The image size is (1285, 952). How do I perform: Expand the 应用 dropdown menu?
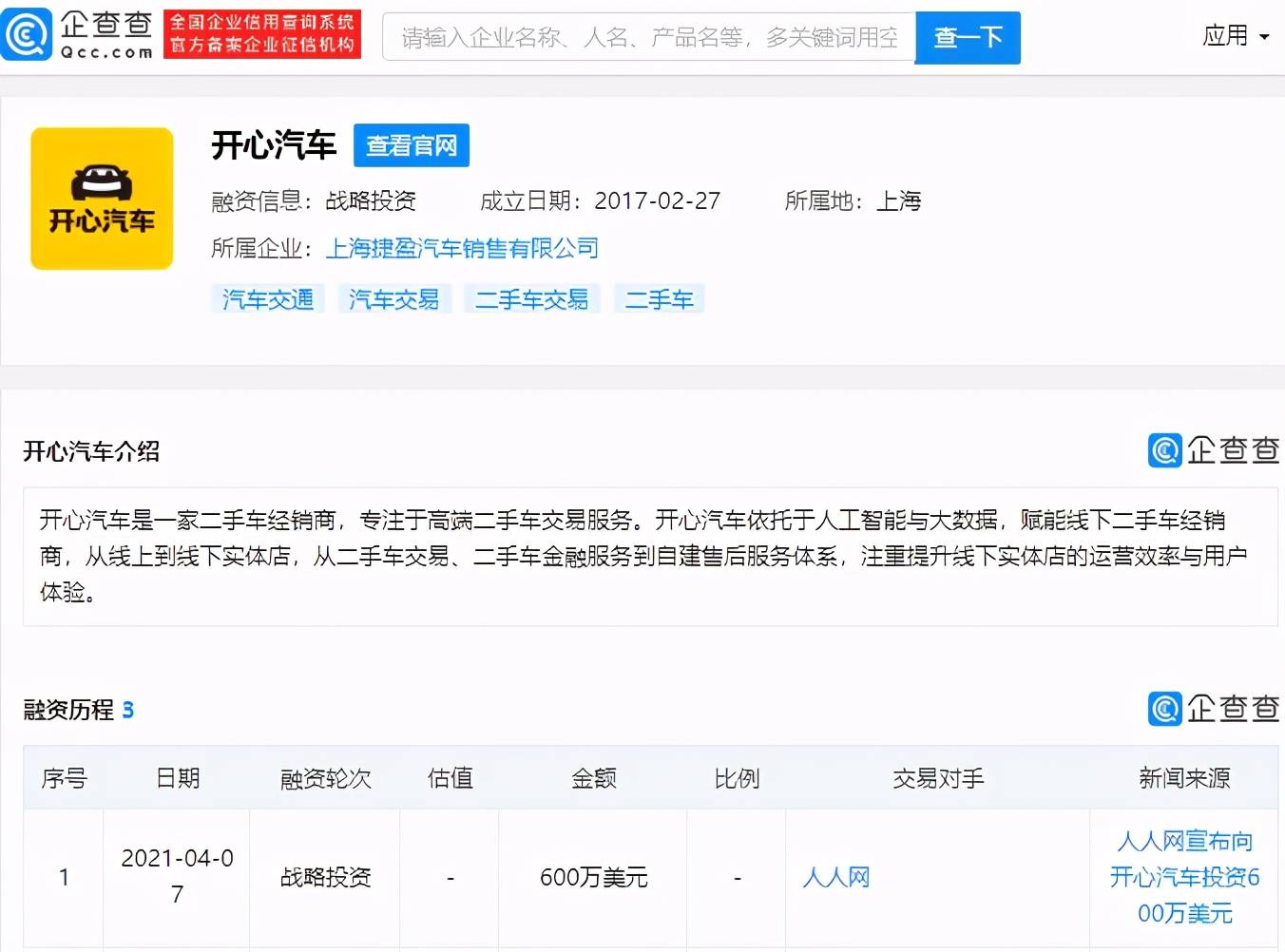(1236, 36)
